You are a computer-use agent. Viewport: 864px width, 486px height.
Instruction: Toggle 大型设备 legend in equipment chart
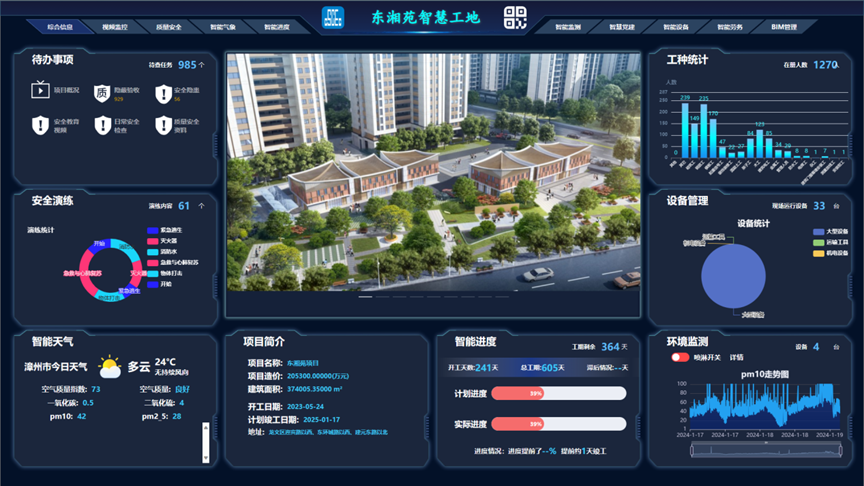pyautogui.click(x=830, y=231)
